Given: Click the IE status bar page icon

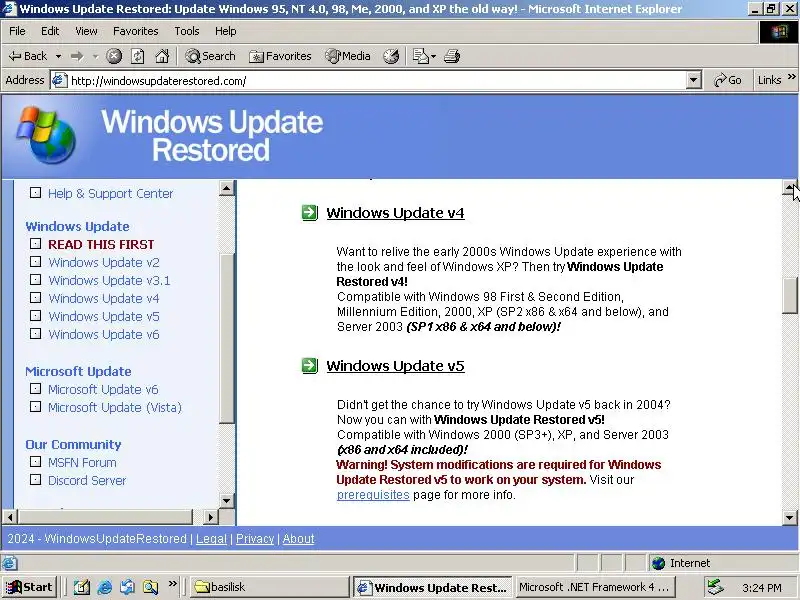Looking at the screenshot, I should [9, 563].
